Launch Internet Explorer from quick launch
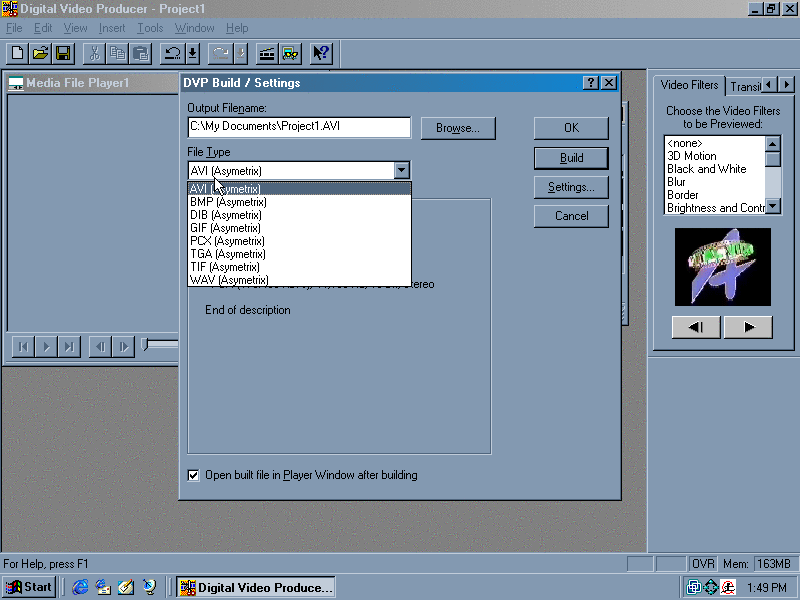Viewport: 800px width, 600px height. [80, 587]
